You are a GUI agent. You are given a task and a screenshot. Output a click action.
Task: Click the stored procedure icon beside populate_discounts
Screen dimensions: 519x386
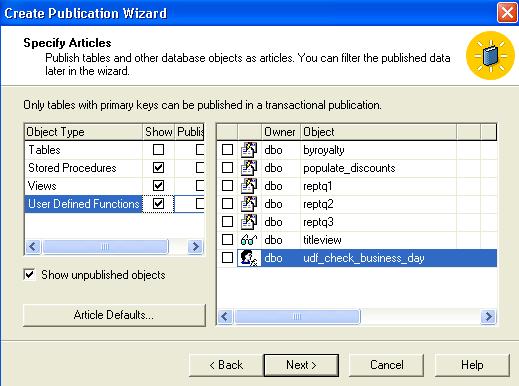click(249, 168)
